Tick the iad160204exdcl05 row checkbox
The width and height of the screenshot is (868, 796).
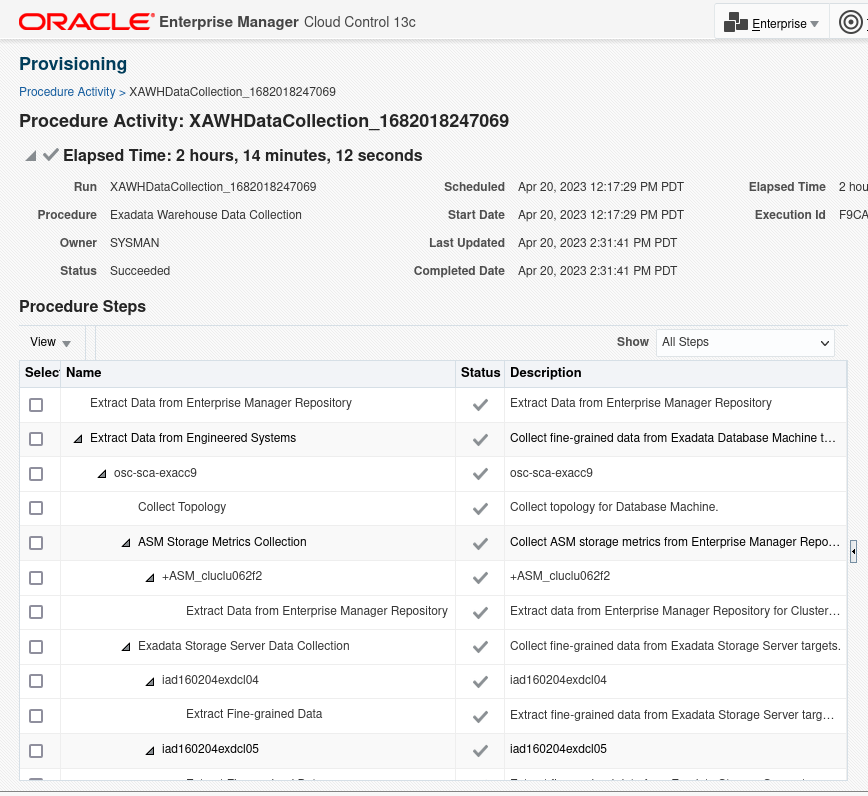point(36,751)
